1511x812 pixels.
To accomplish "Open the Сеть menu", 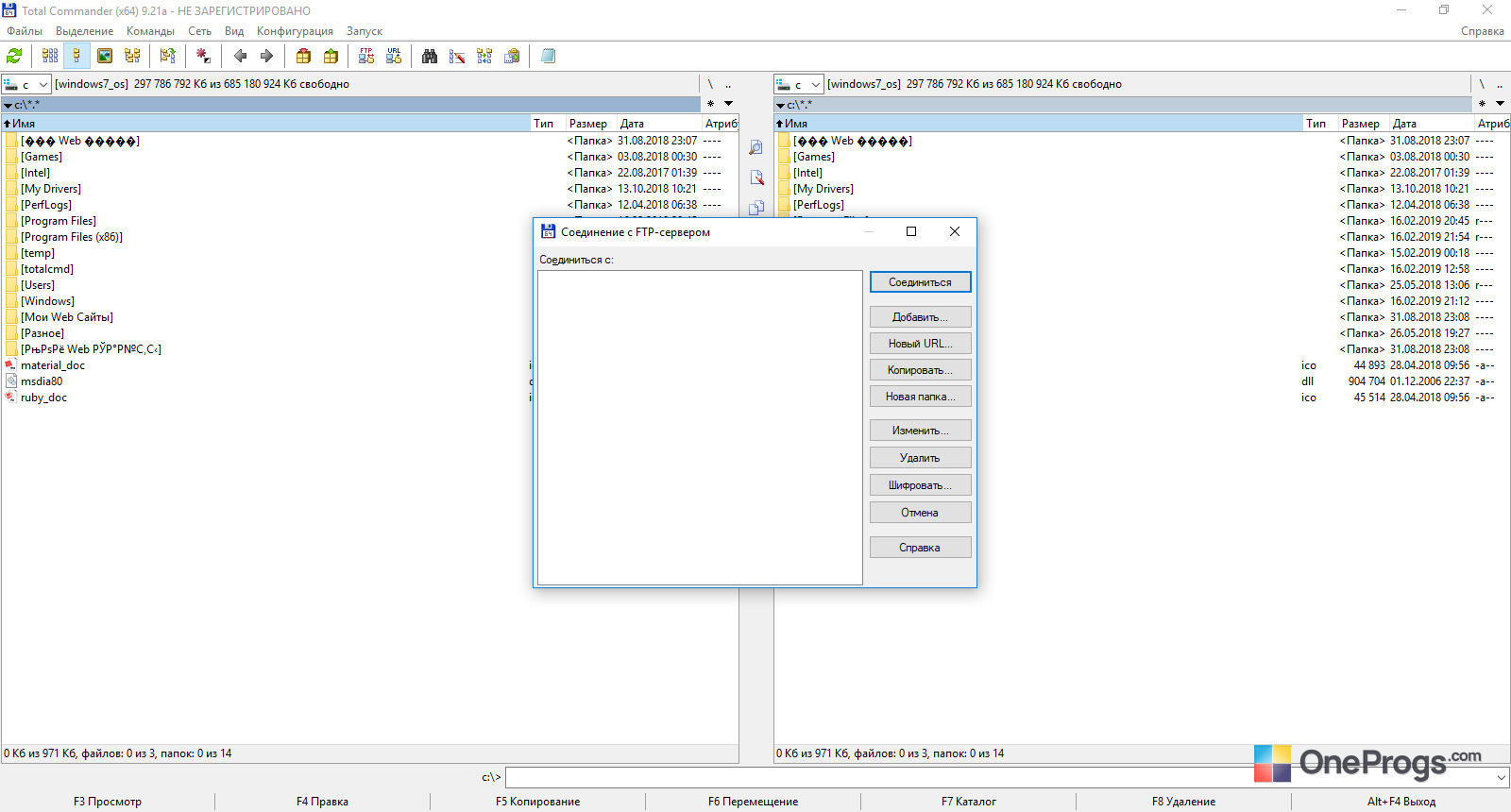I will [x=199, y=31].
